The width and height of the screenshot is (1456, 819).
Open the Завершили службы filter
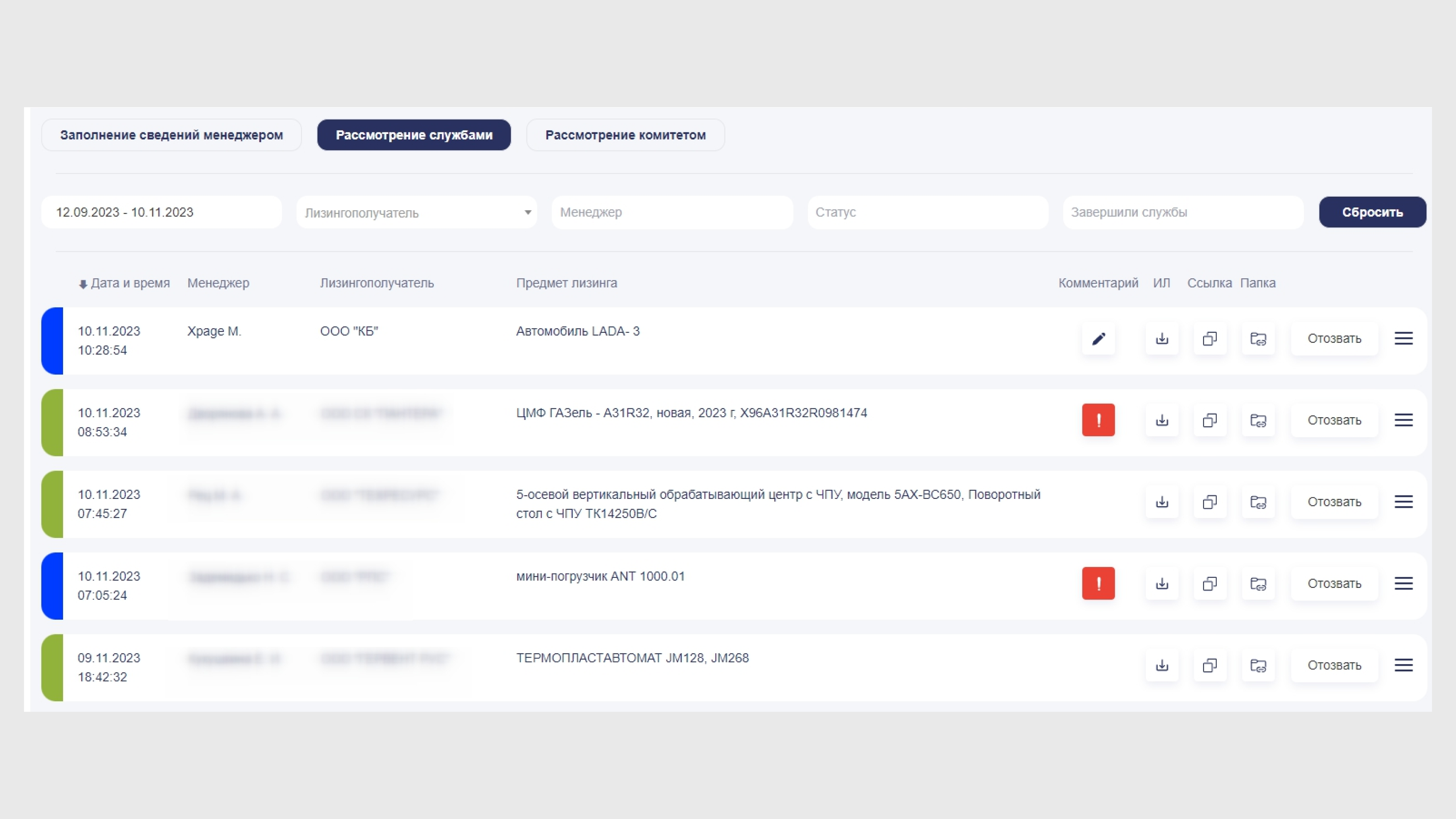(1183, 212)
